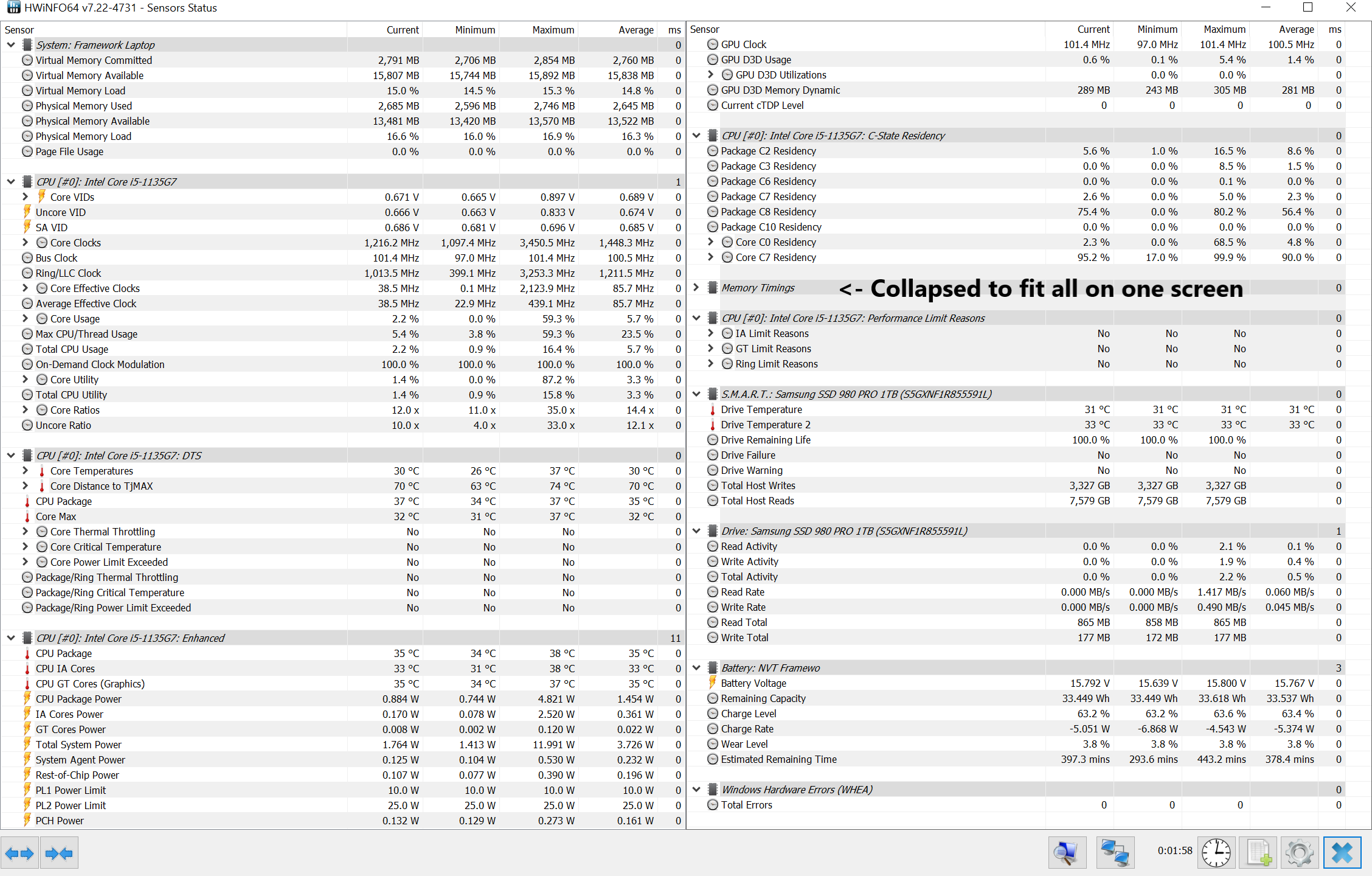Expand the Core Clocks row
The width and height of the screenshot is (1372, 876).
(x=25, y=243)
